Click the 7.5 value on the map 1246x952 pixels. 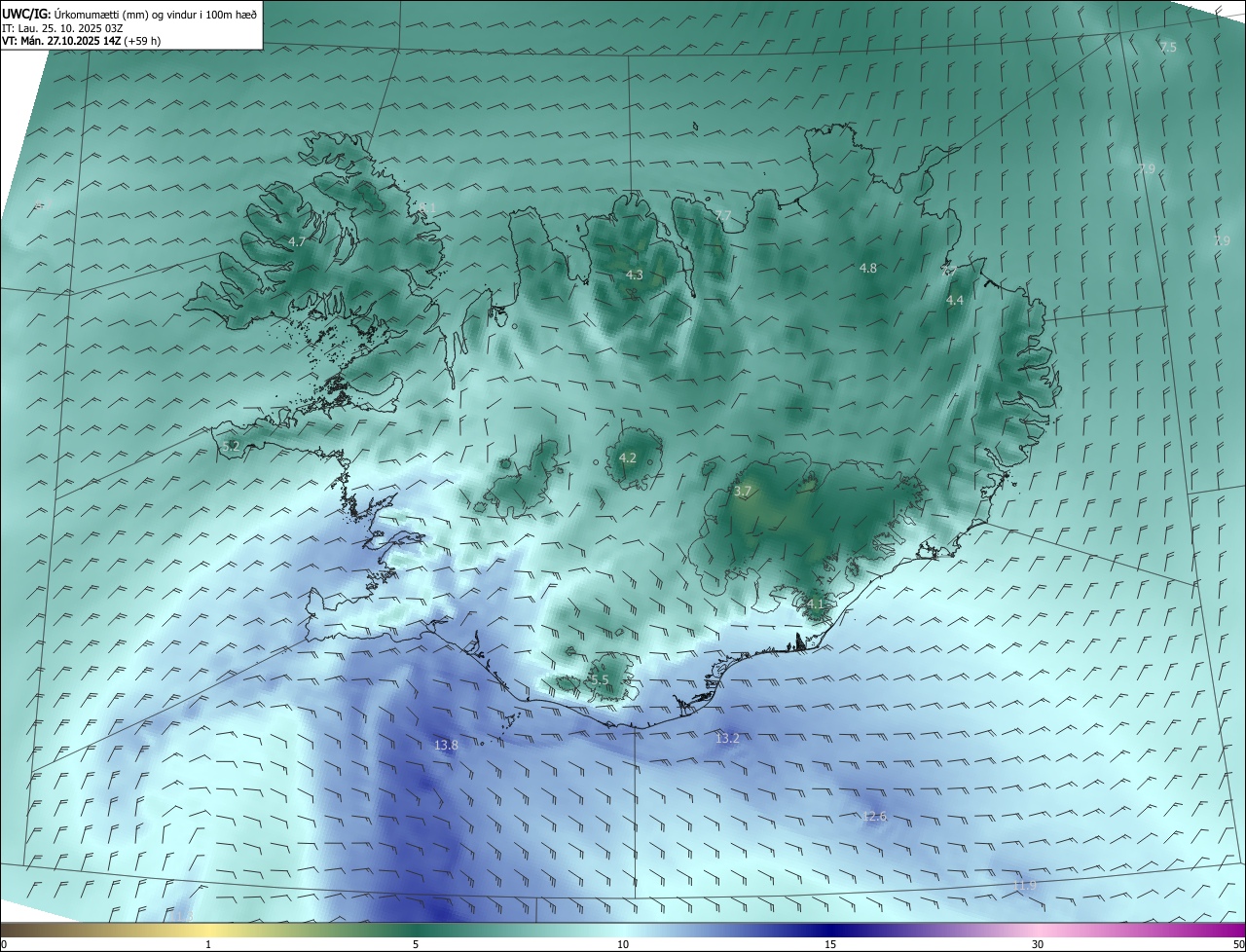(1168, 47)
